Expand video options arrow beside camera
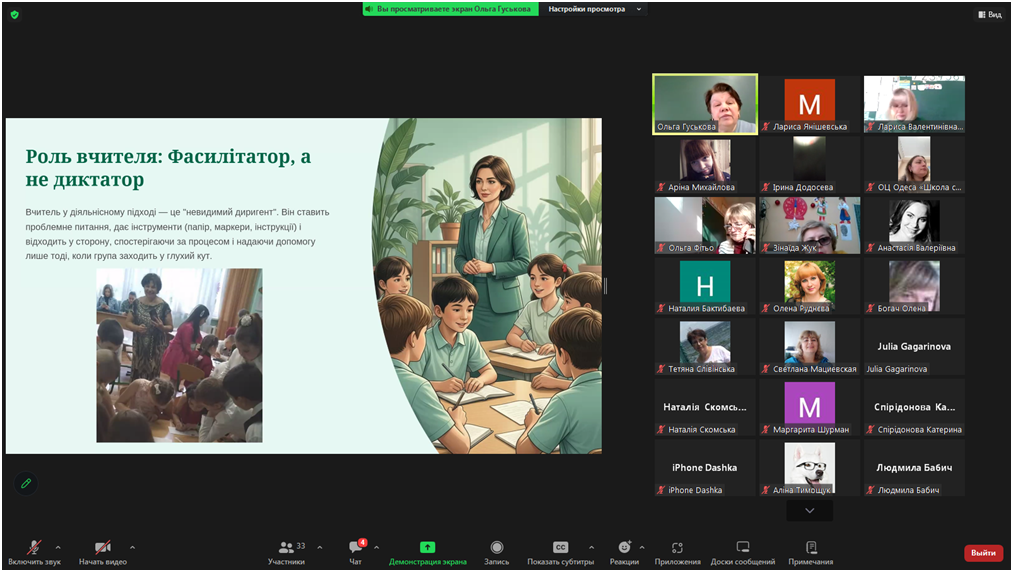This screenshot has height=572, width=1013. point(132,547)
